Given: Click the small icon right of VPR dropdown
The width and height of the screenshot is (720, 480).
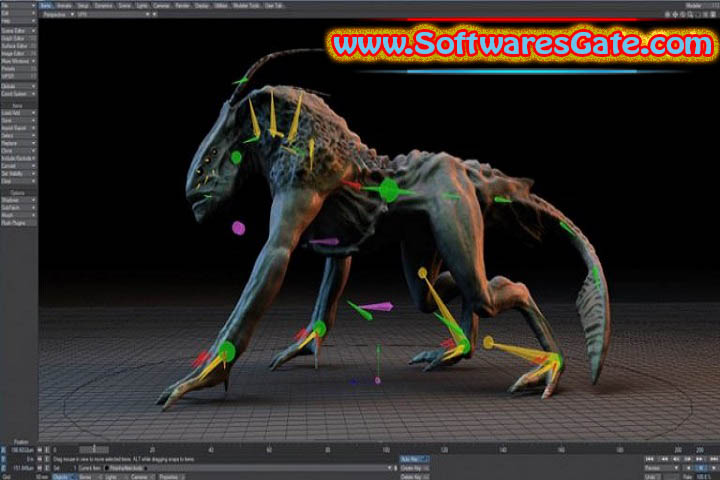Looking at the screenshot, I should click(155, 14).
